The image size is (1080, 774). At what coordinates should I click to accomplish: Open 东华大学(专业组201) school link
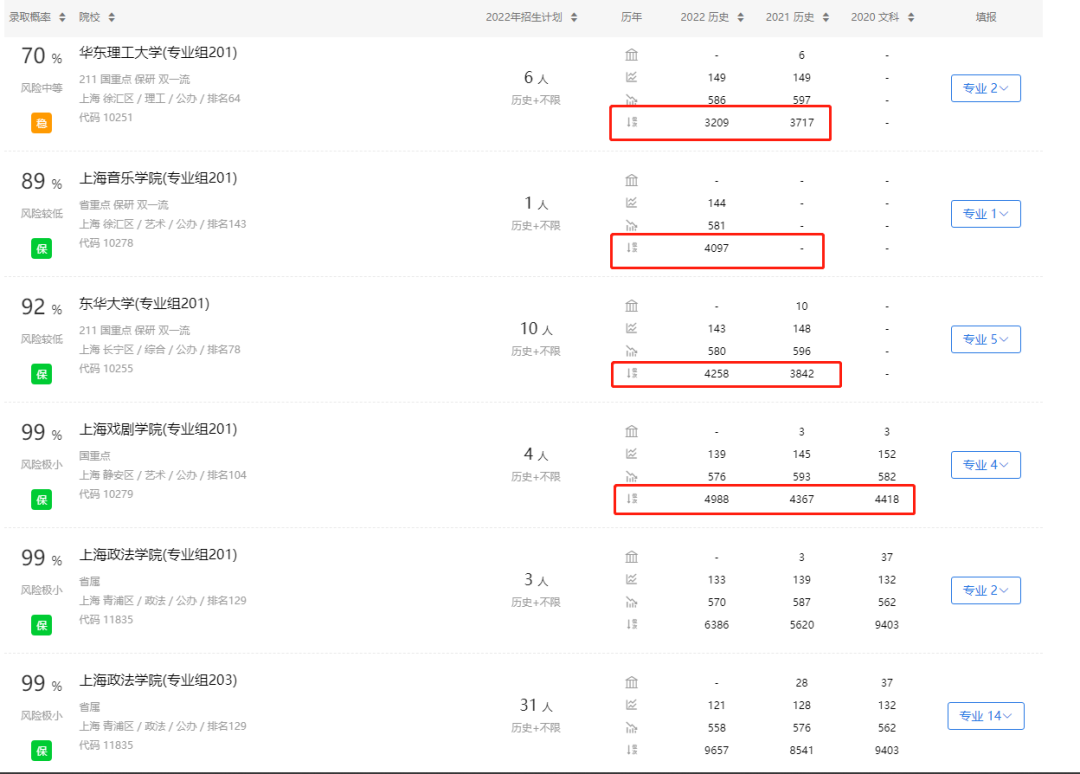[x=144, y=303]
